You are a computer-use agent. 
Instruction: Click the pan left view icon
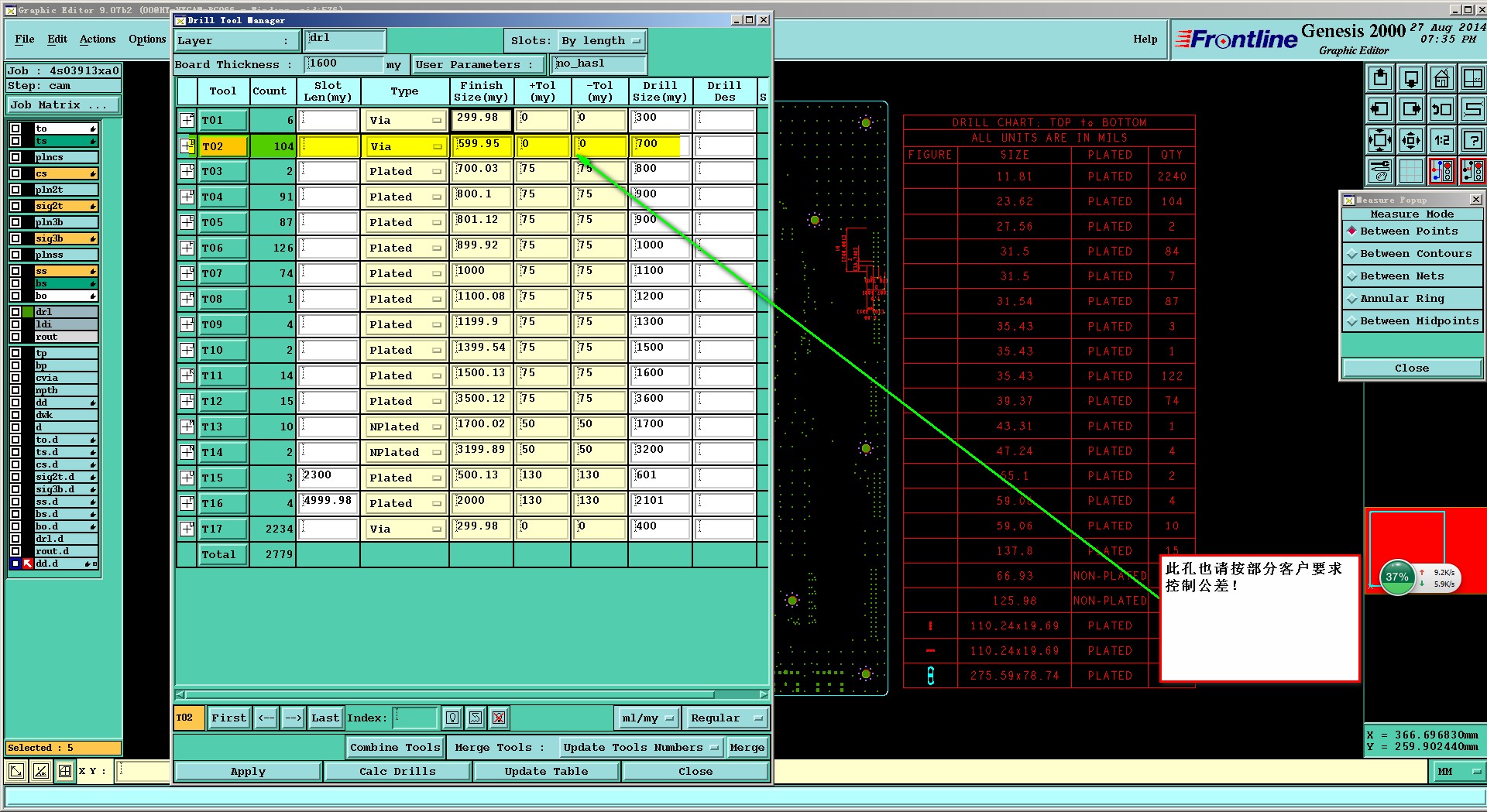(1379, 109)
